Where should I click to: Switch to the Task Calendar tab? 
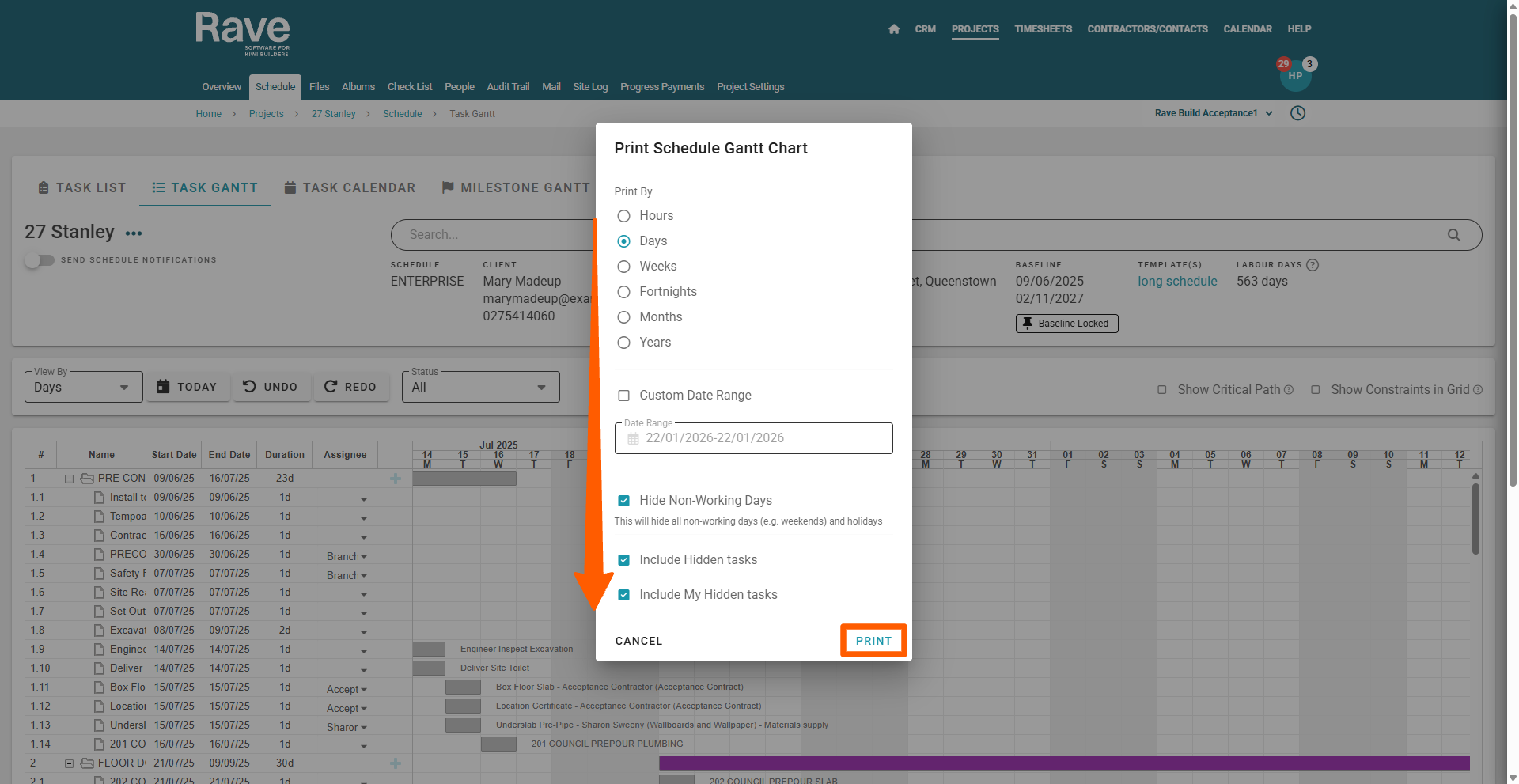pos(350,188)
